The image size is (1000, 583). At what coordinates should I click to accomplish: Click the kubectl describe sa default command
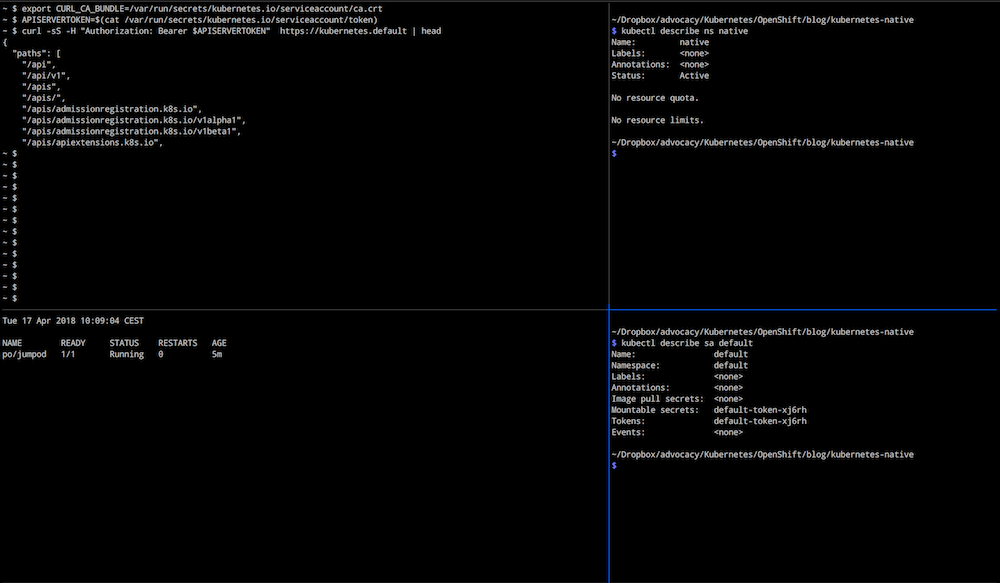click(687, 342)
